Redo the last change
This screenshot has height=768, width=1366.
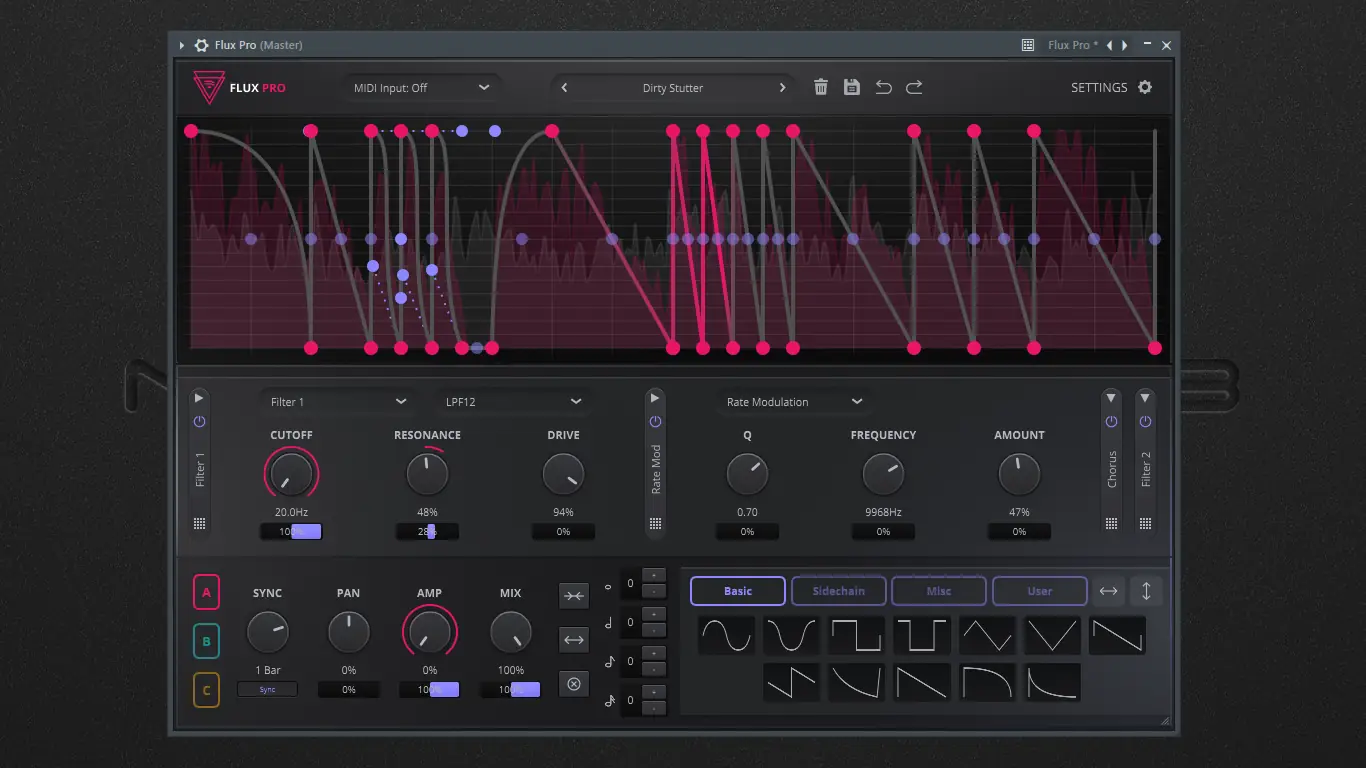coord(913,87)
